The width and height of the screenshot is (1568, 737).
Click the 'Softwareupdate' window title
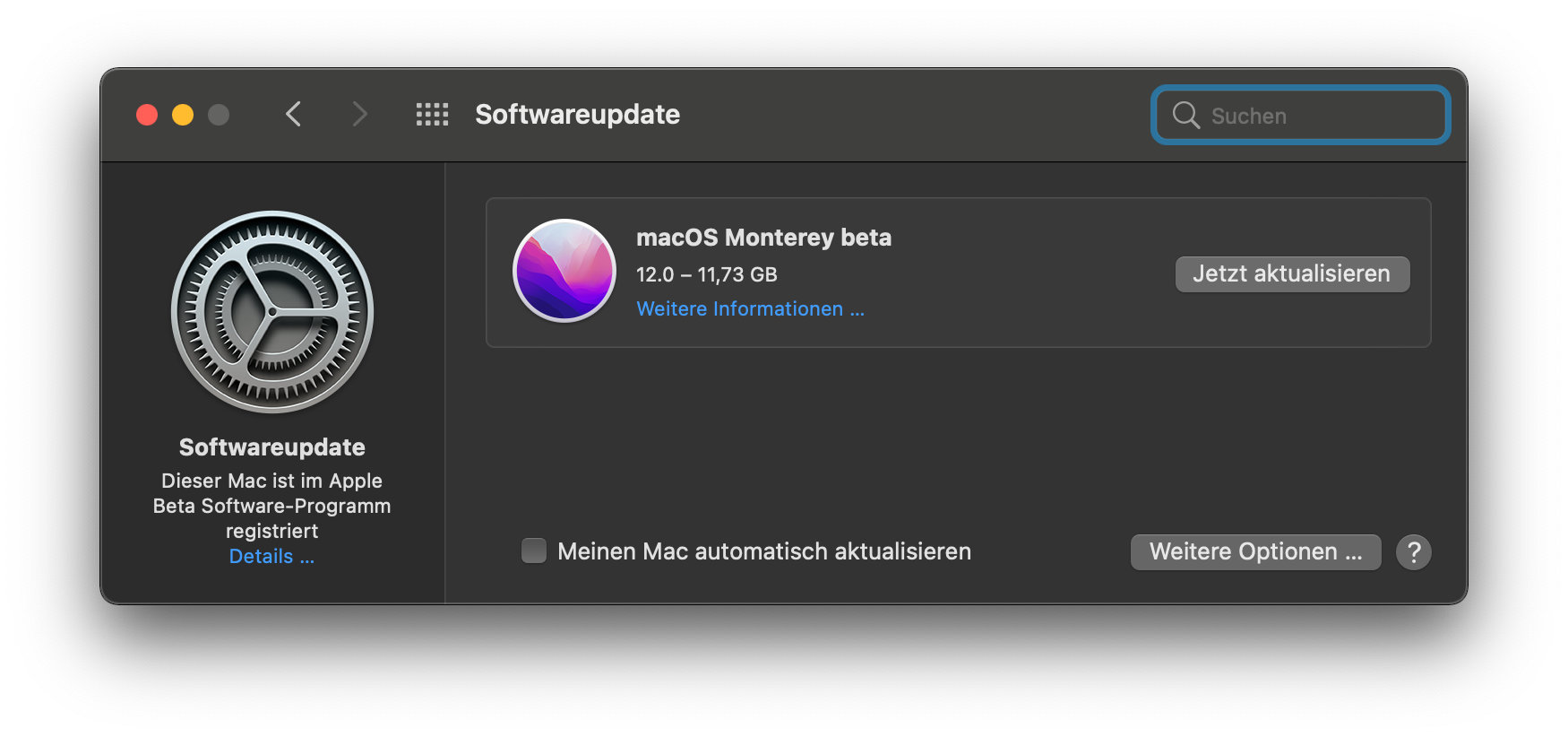click(x=577, y=115)
